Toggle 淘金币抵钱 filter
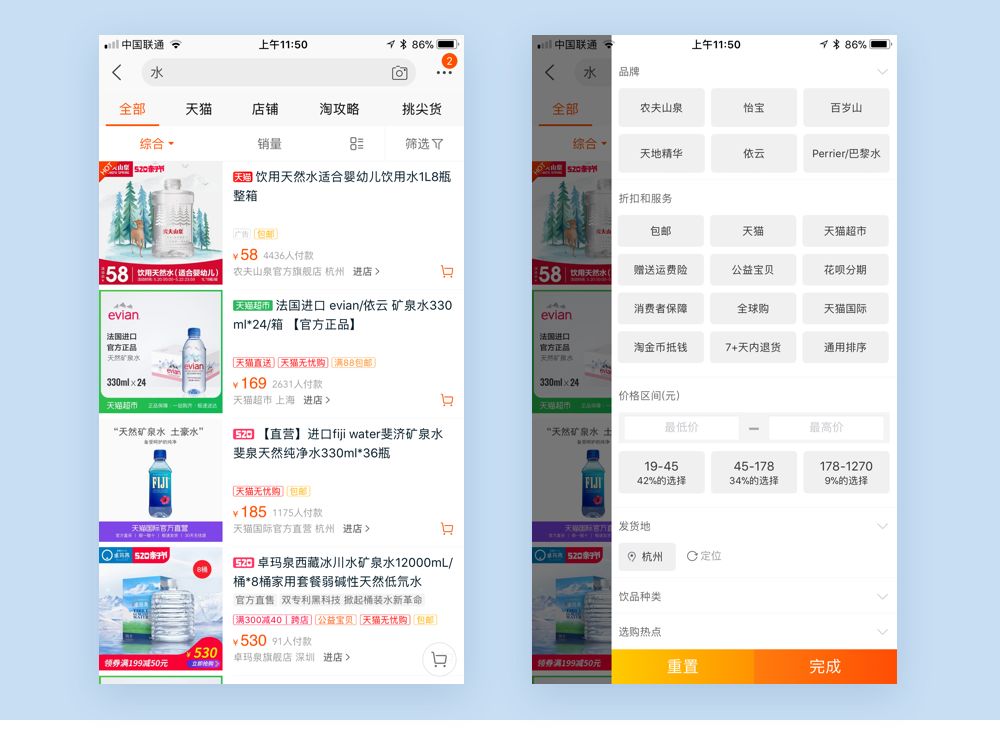The width and height of the screenshot is (1000, 734). pos(661,347)
